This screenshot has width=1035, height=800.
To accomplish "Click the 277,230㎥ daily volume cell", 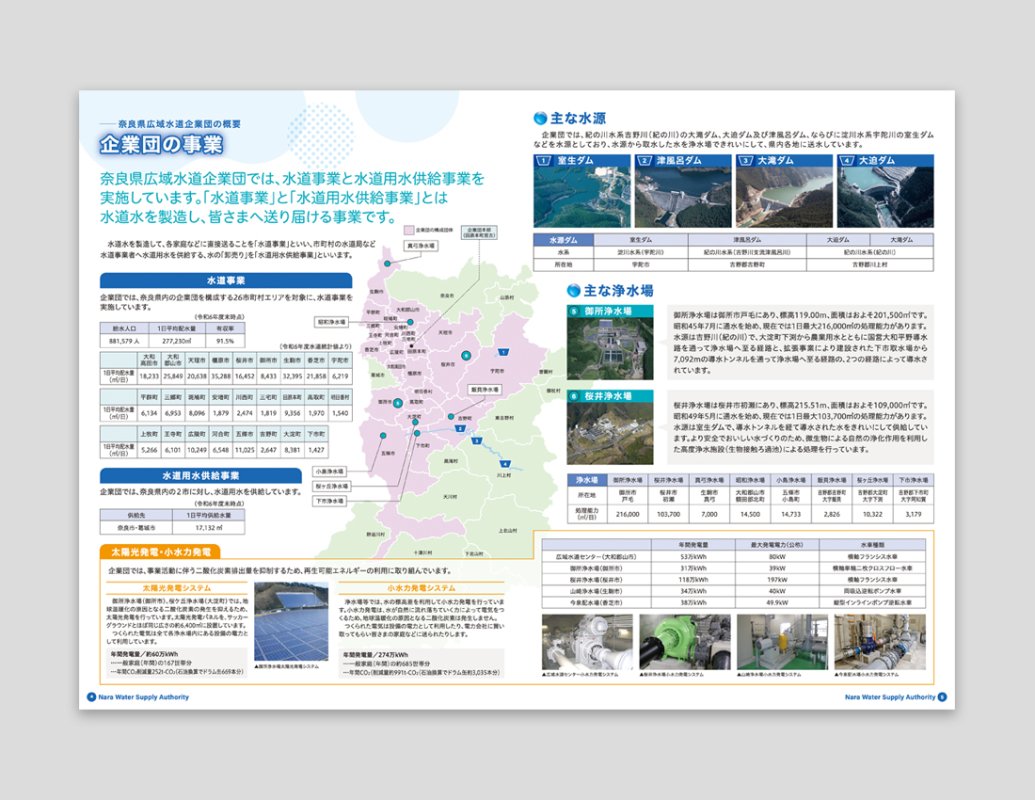I will tap(176, 341).
